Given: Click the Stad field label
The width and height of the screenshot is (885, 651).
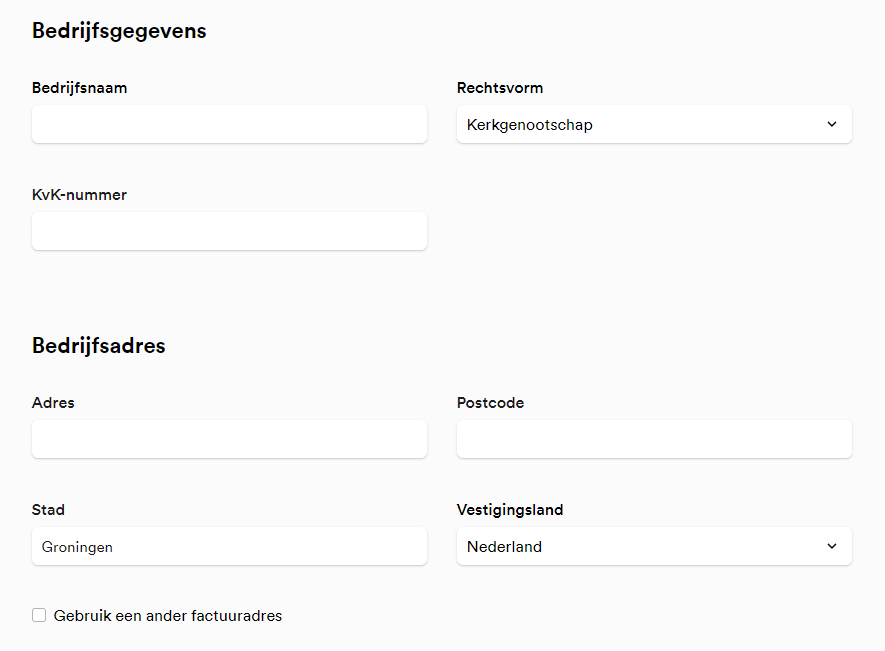Looking at the screenshot, I should (x=48, y=510).
